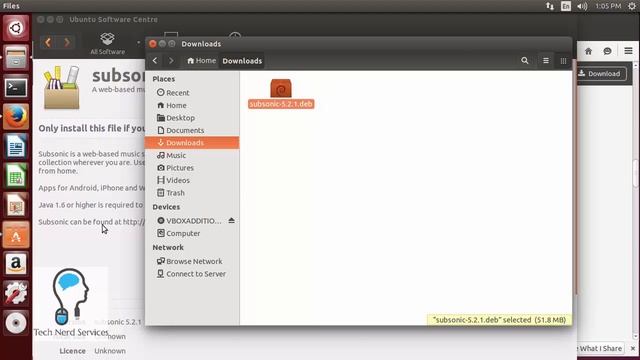Viewport: 640px width, 360px height.
Task: Go forward in Ubuntu Software Centre
Action: pos(67,42)
